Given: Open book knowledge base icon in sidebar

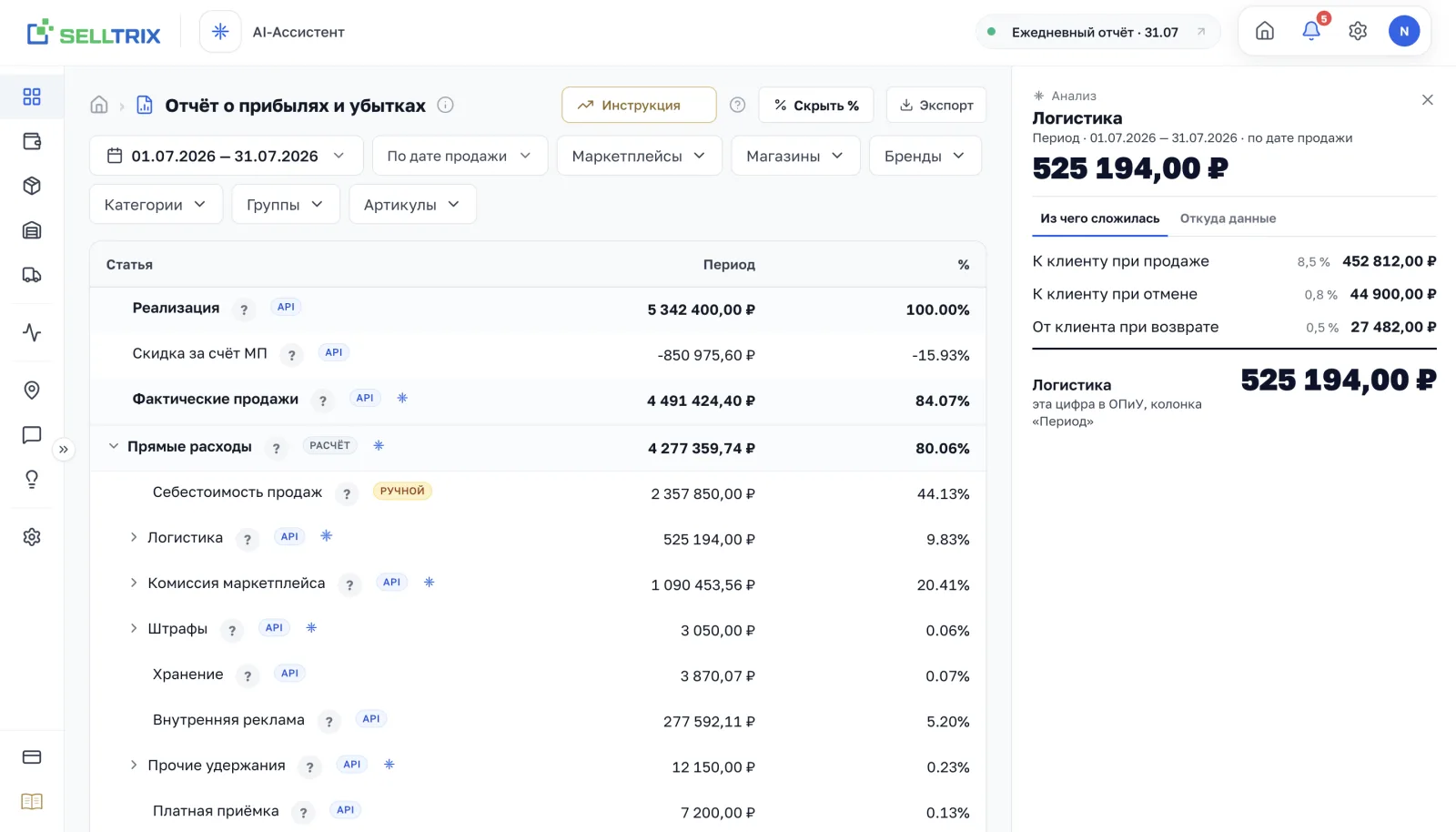Looking at the screenshot, I should point(32,802).
